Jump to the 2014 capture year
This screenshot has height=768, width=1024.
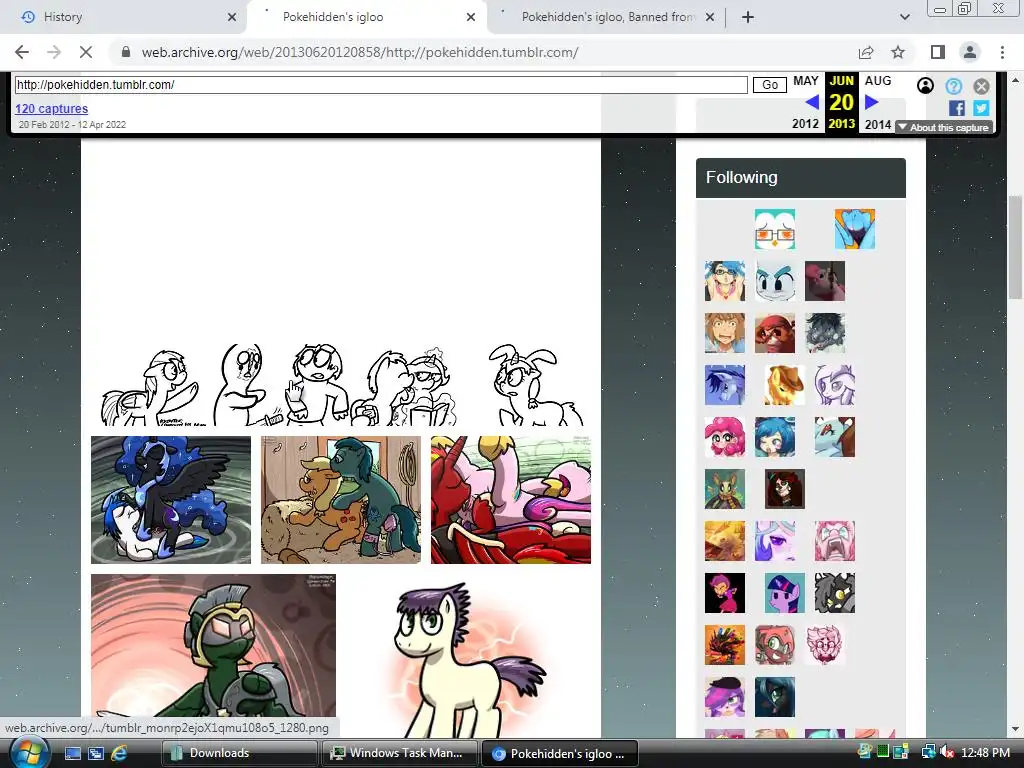pyautogui.click(x=878, y=124)
